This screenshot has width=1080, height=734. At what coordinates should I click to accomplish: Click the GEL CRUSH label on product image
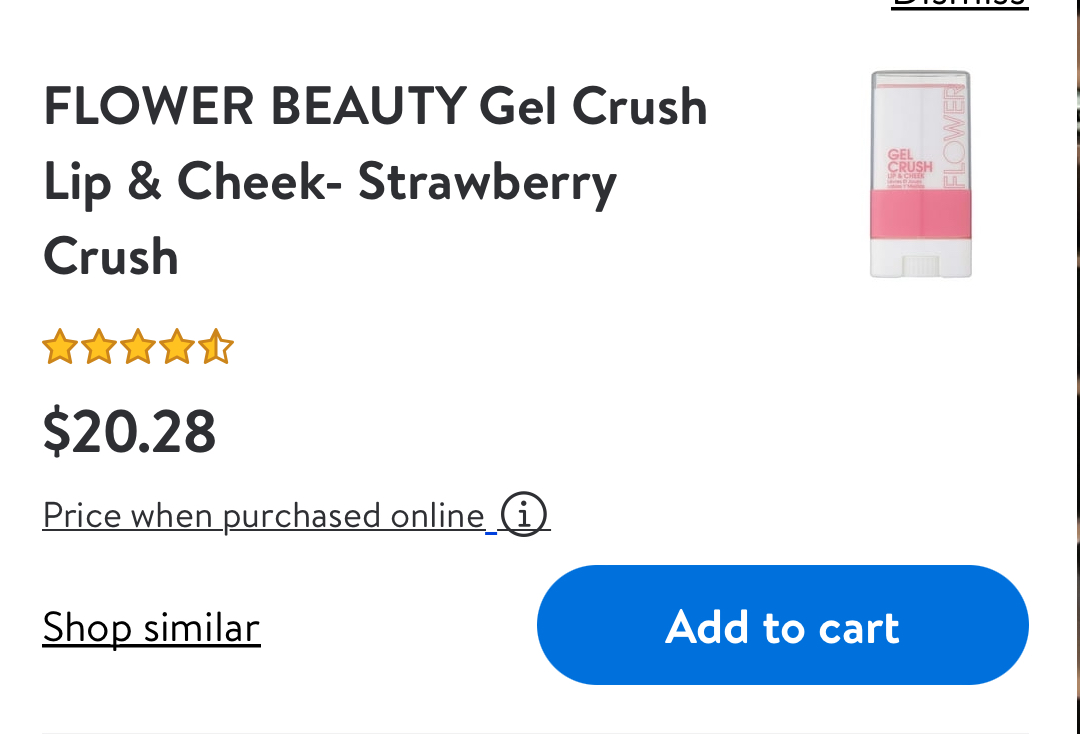(x=909, y=160)
